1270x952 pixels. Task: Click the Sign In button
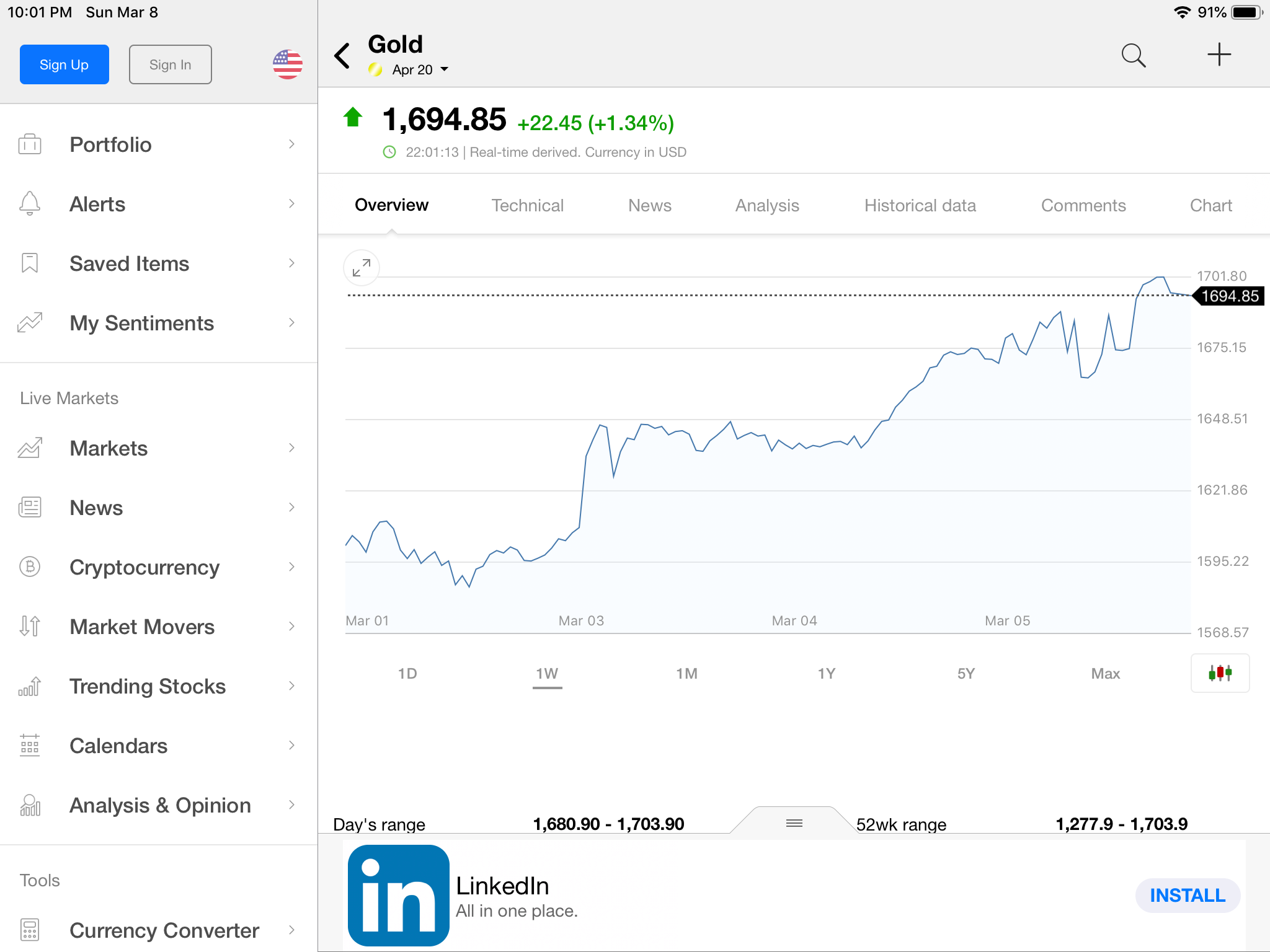pyautogui.click(x=170, y=64)
